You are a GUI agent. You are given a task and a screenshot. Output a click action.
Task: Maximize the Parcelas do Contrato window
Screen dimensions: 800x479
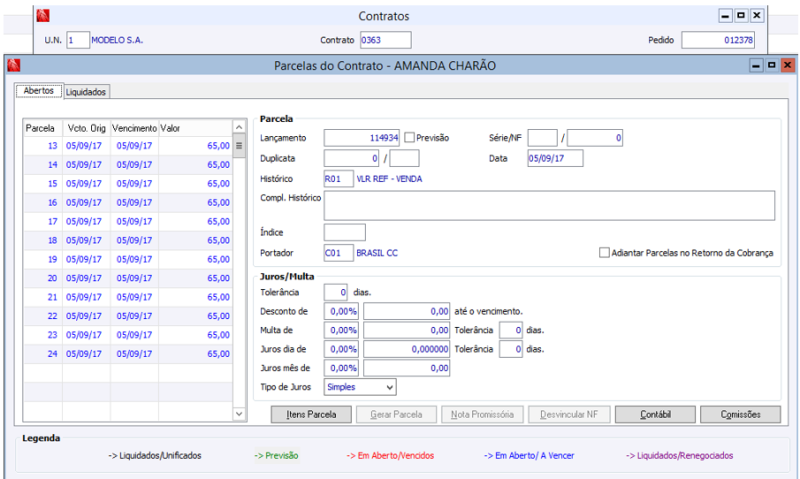click(x=772, y=65)
